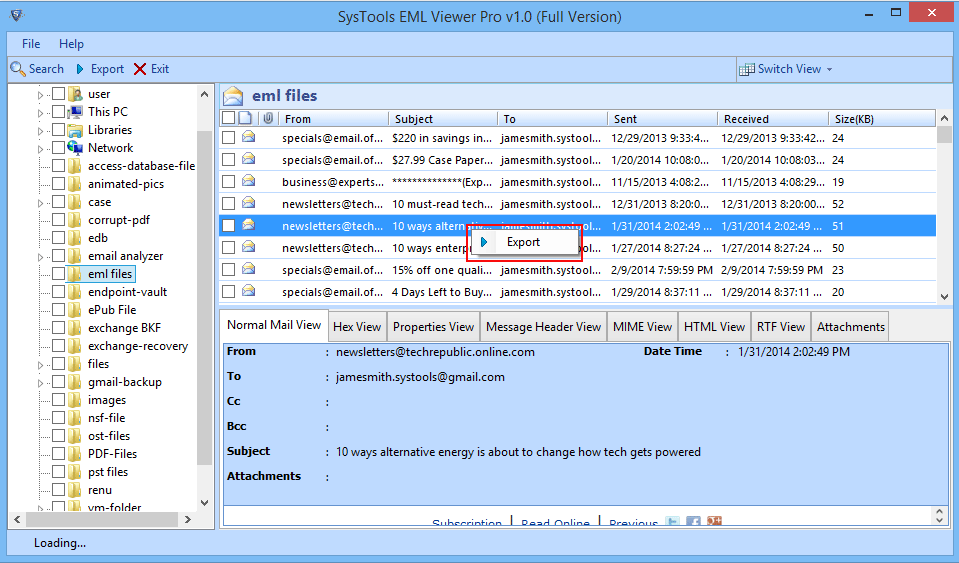
Task: Click the email list scroll down arrow
Action: [944, 296]
